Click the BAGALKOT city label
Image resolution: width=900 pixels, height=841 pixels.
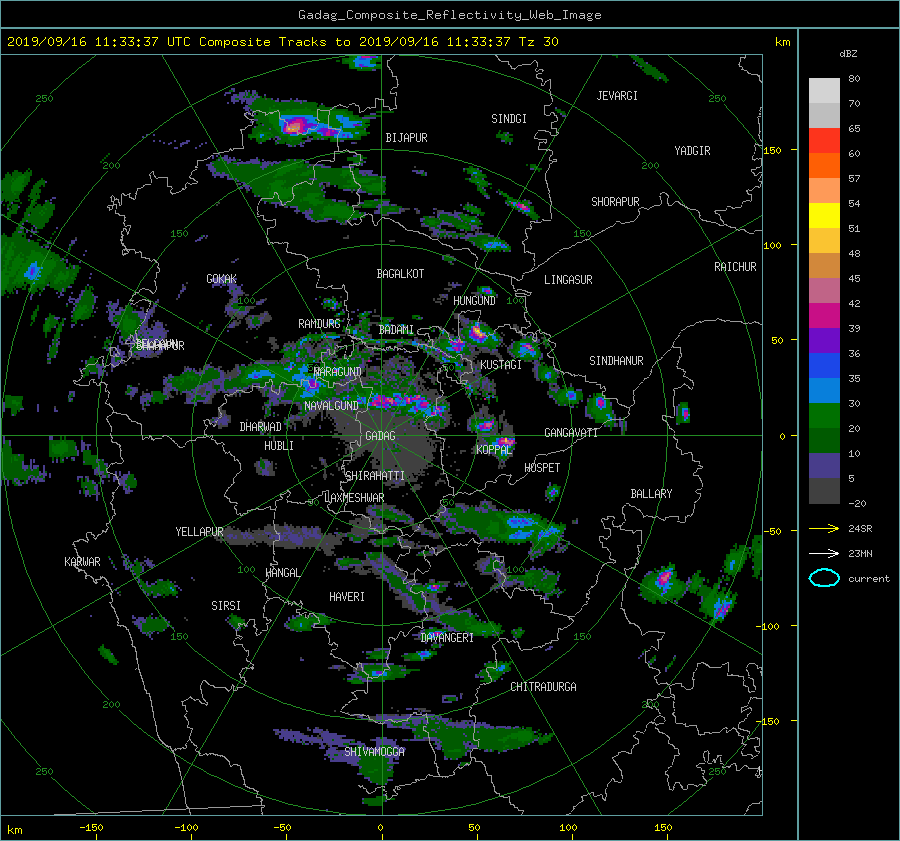[x=400, y=274]
